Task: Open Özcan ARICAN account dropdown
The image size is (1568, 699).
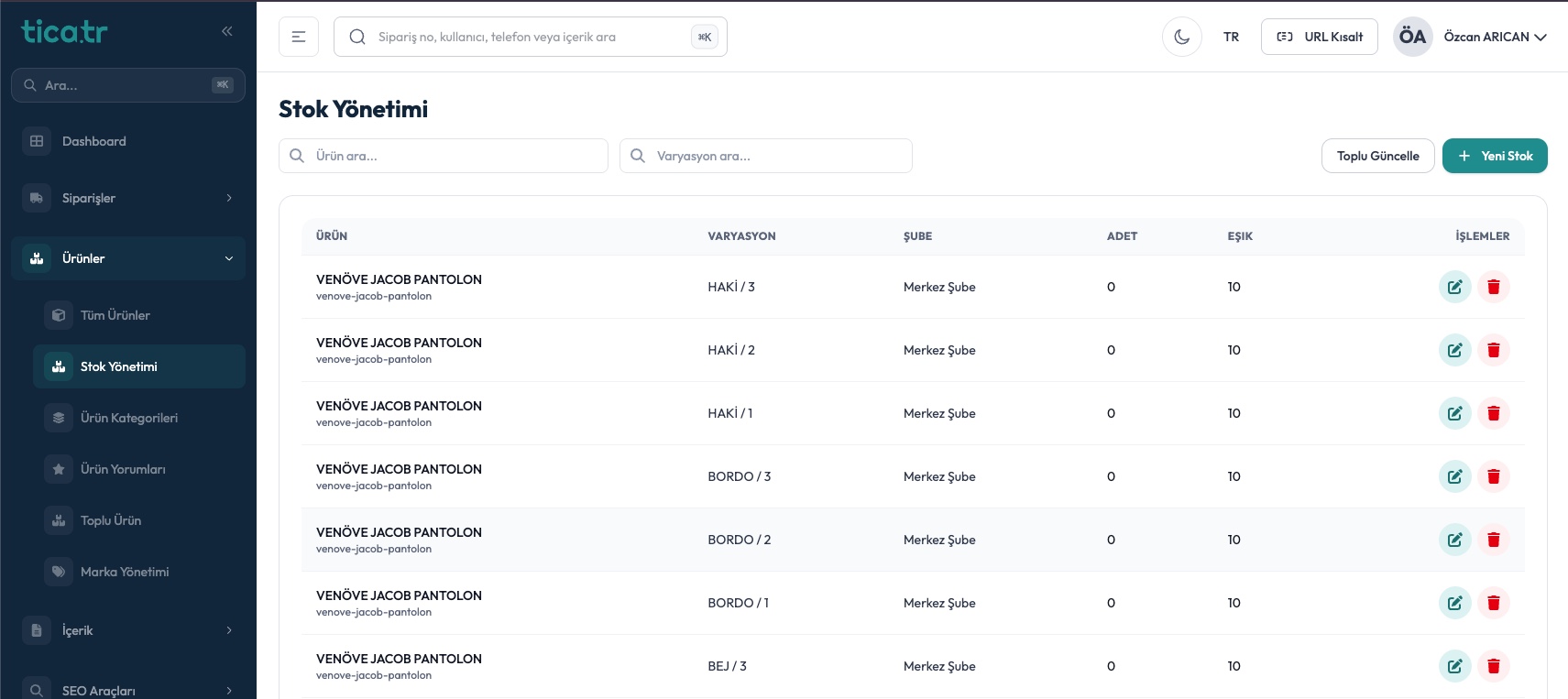Action: point(1495,37)
